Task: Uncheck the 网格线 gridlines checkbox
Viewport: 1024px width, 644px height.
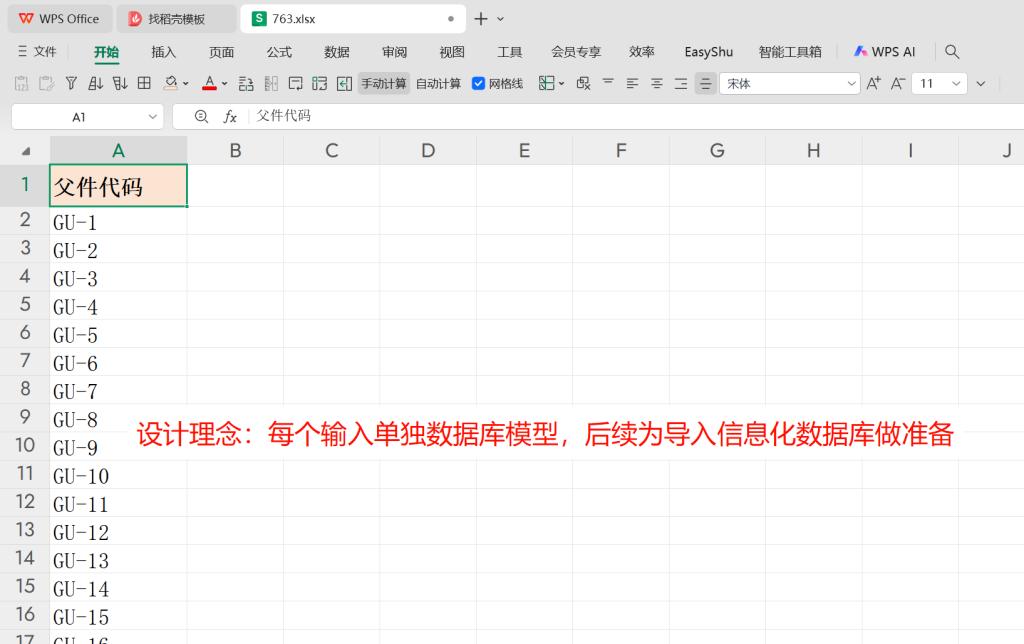Action: 479,84
